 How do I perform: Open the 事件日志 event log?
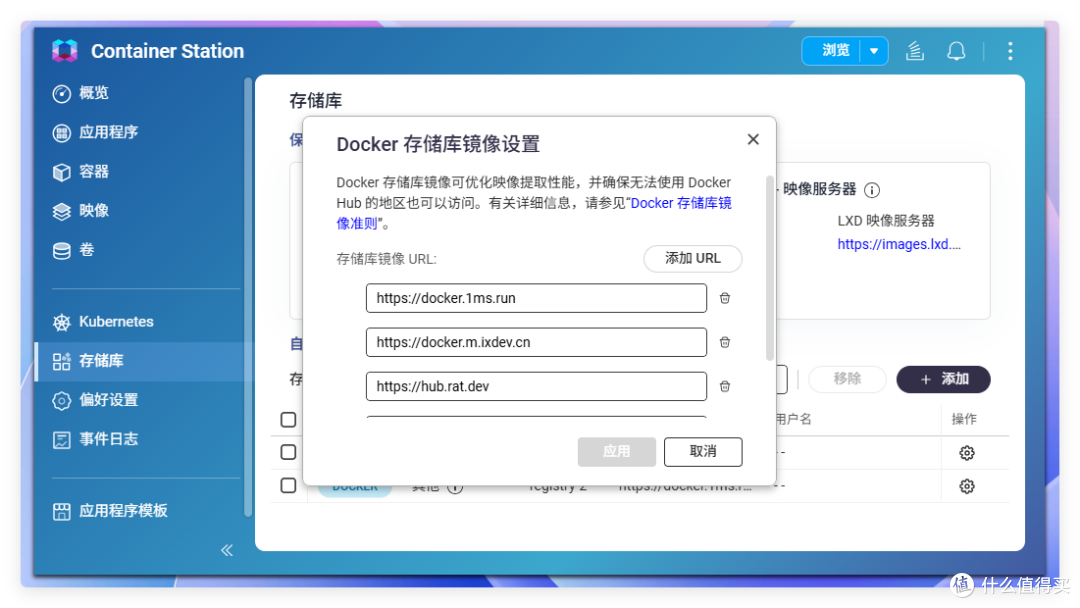point(95,439)
